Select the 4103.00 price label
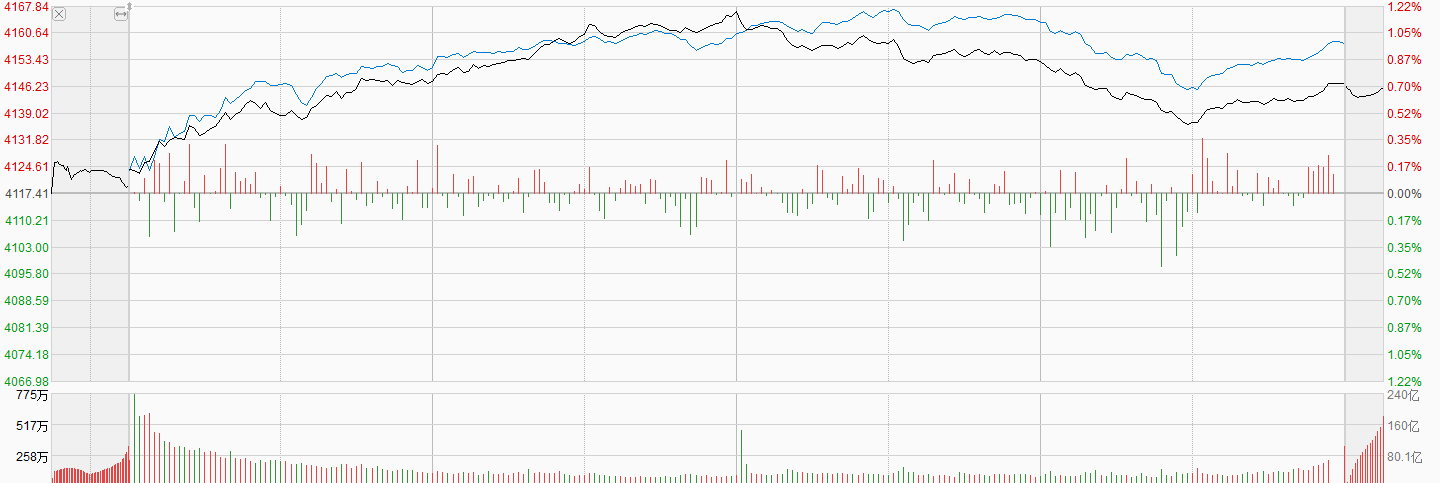Screen dimensions: 1440x483 pos(25,247)
